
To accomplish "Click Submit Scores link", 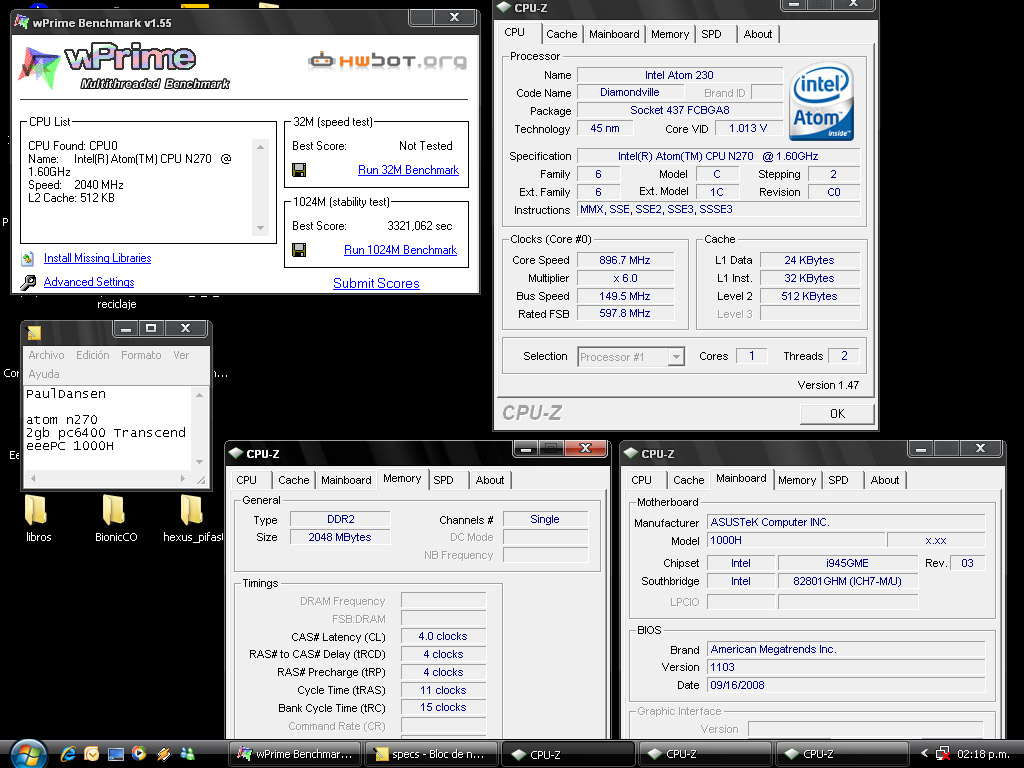I will click(x=376, y=283).
